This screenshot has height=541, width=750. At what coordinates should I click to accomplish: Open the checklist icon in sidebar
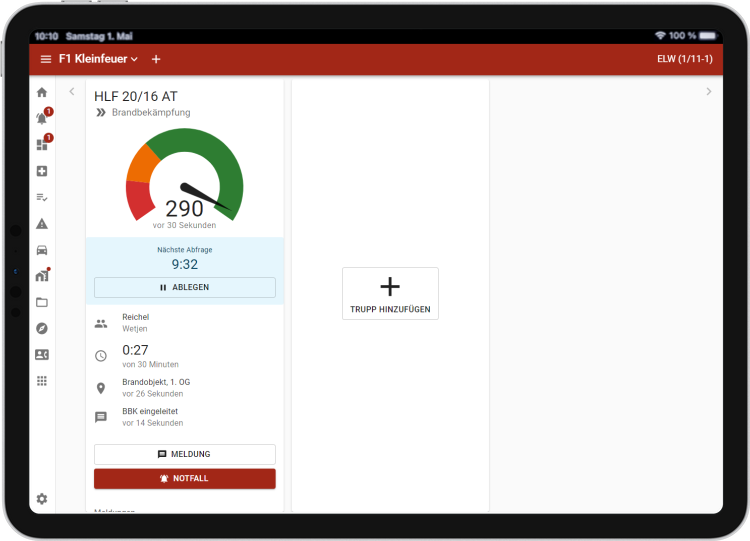click(42, 197)
